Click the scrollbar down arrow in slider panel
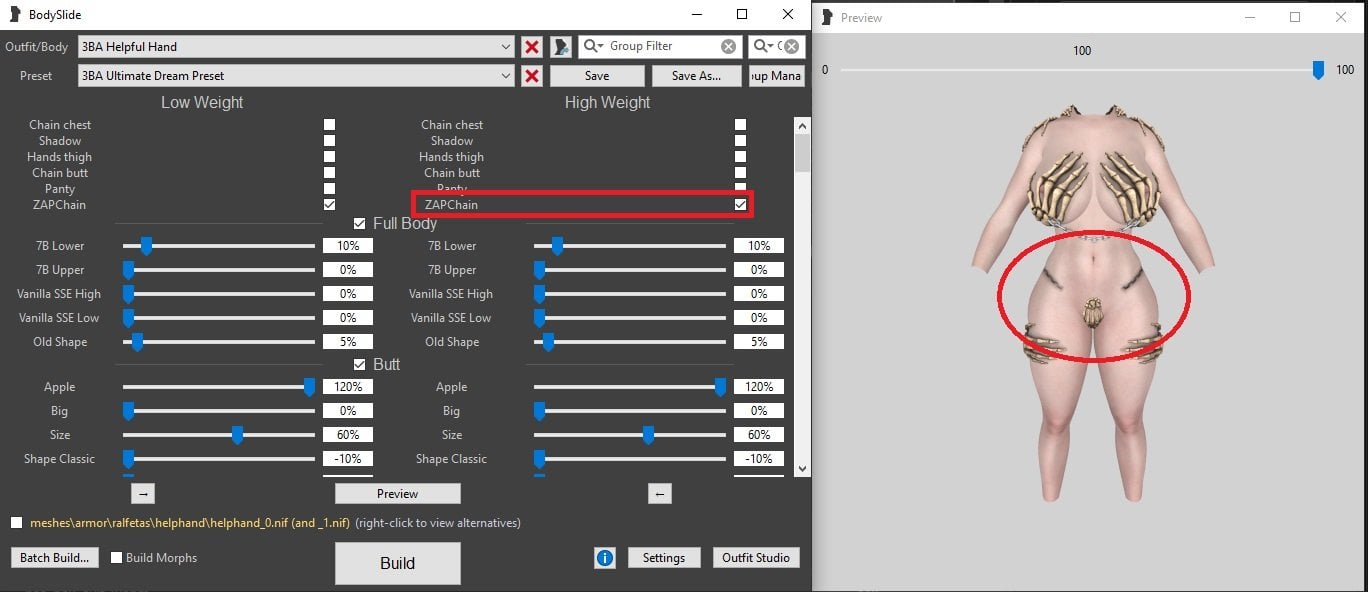Screen dimensions: 1368x592 pyautogui.click(x=802, y=469)
